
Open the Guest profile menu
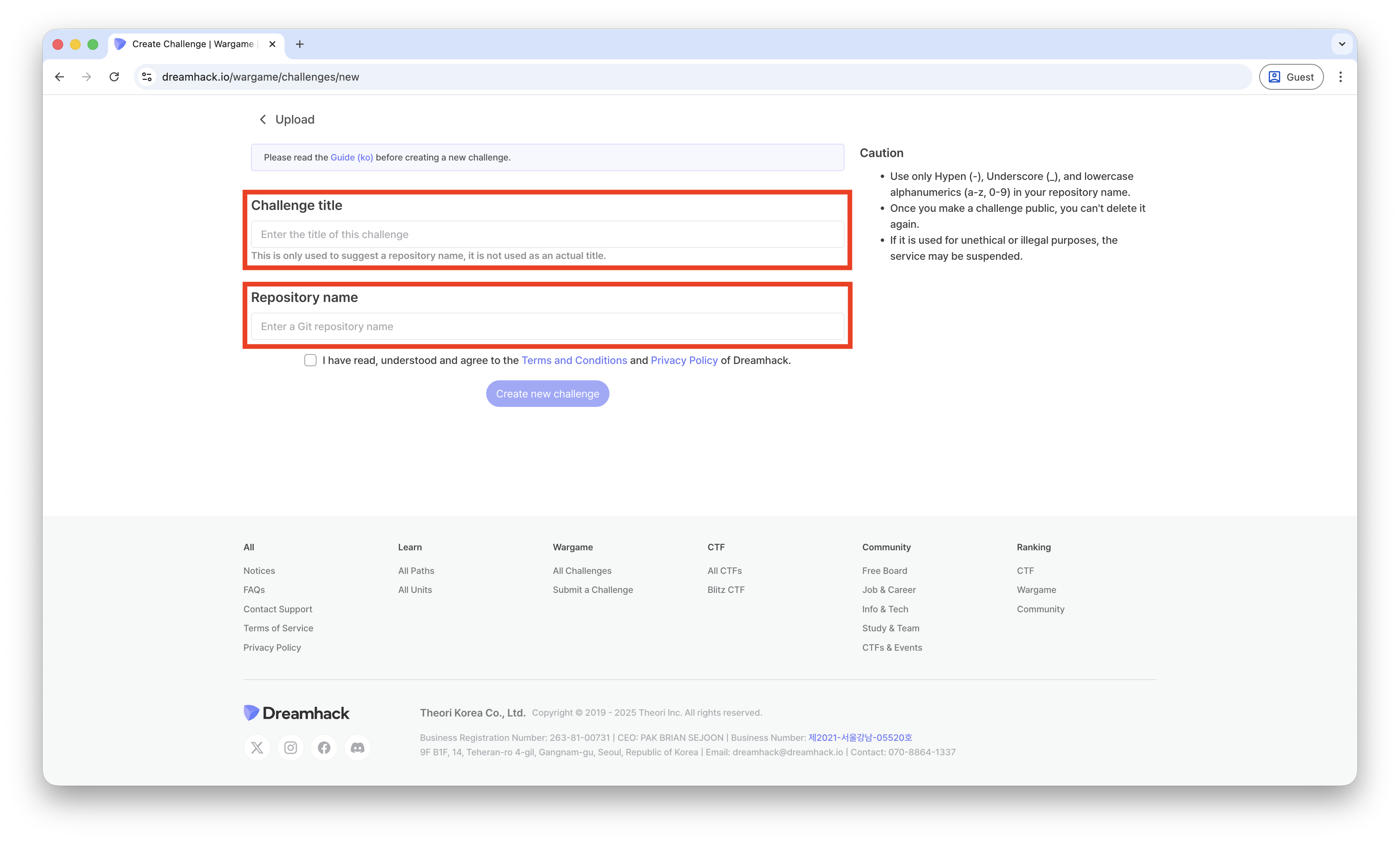click(x=1291, y=76)
